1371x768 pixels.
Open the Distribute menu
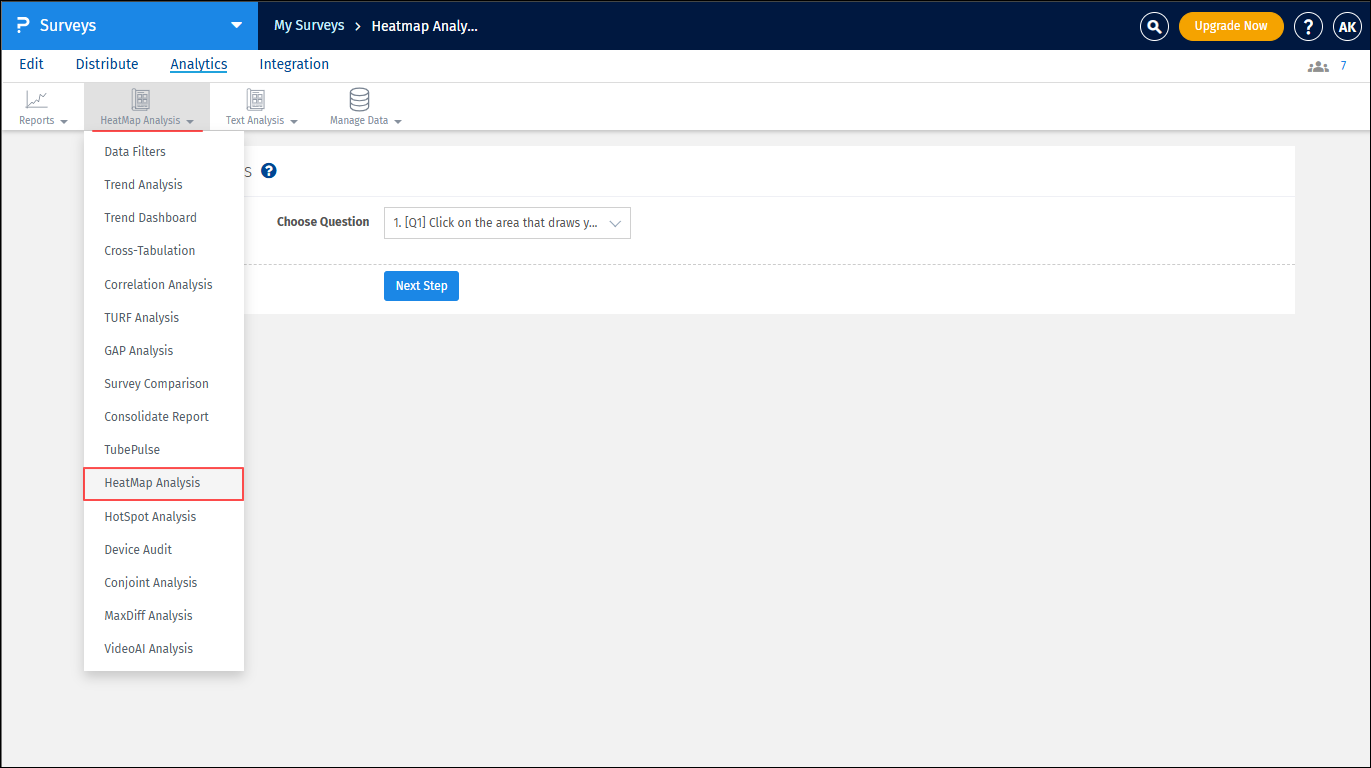click(x=106, y=63)
